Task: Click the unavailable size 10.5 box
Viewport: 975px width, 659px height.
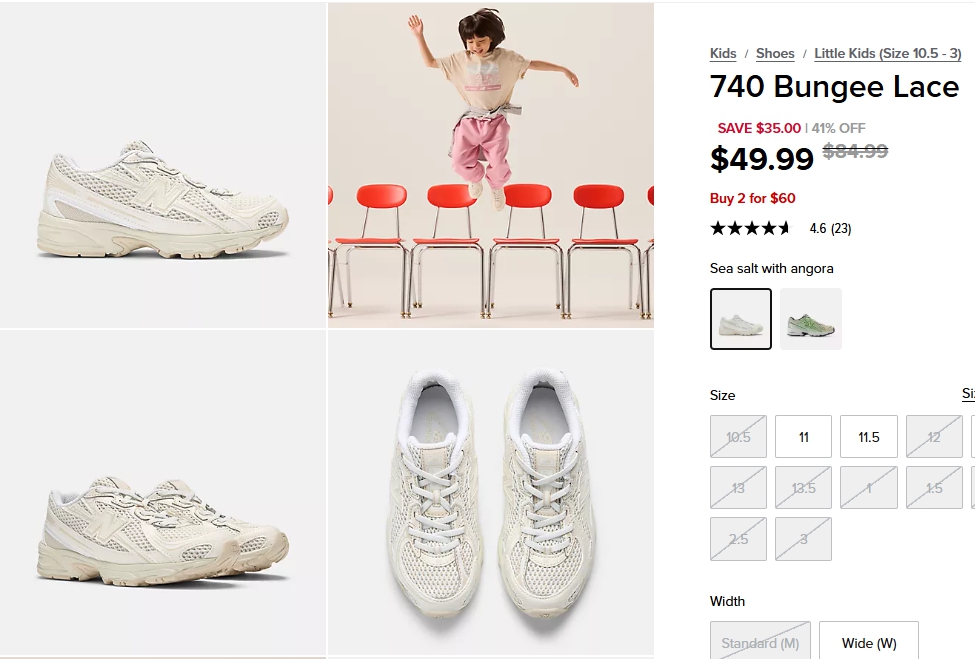Action: (738, 437)
